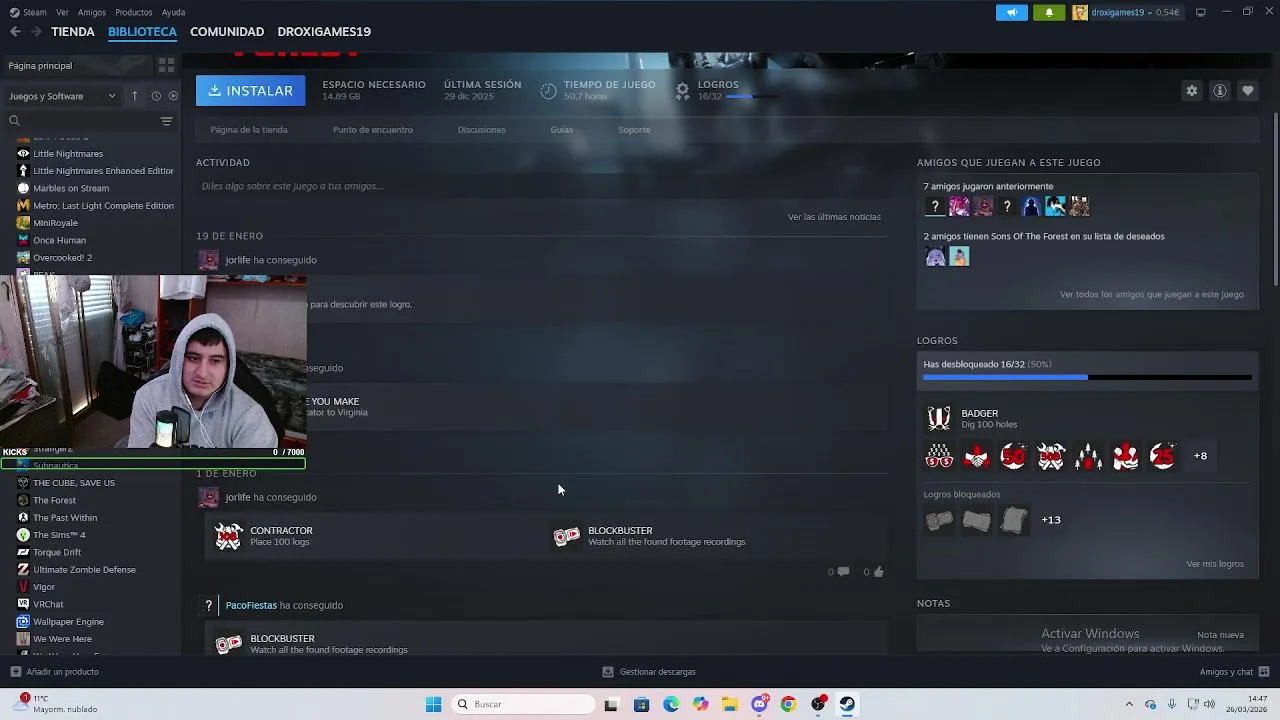Click the BADGER achievement icon

click(939, 418)
